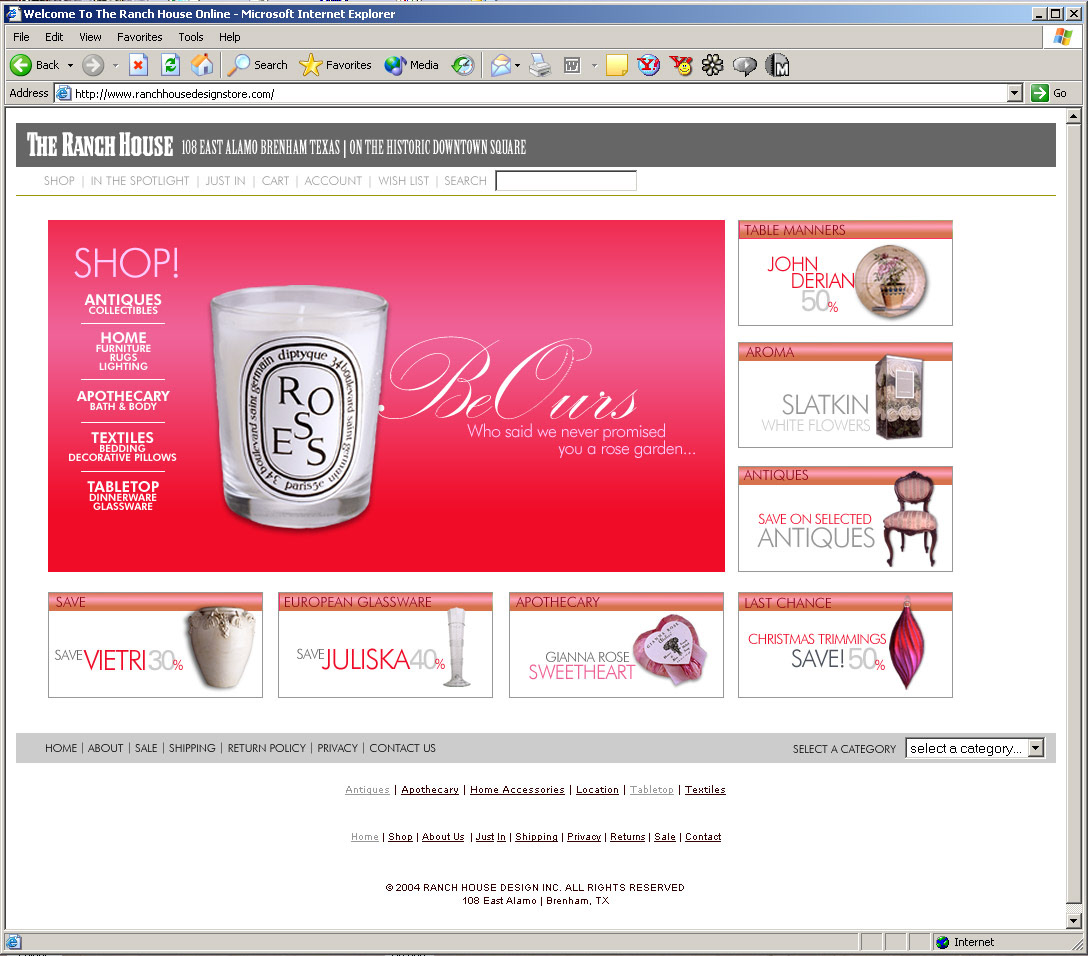Open the Slatkin White Flowers Aroma promo
The height and width of the screenshot is (956, 1088).
[x=845, y=395]
